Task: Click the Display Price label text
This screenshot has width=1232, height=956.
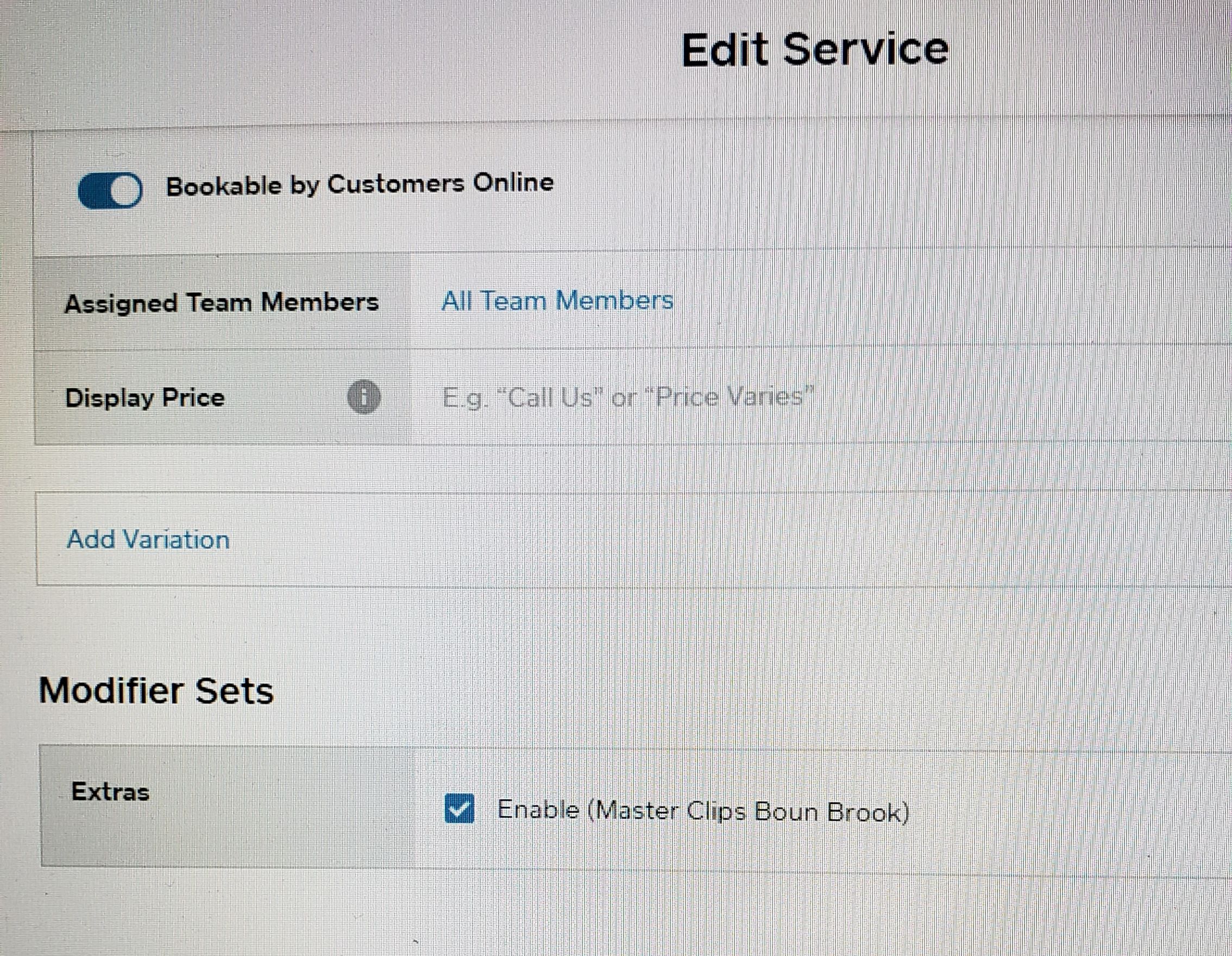Action: coord(145,398)
